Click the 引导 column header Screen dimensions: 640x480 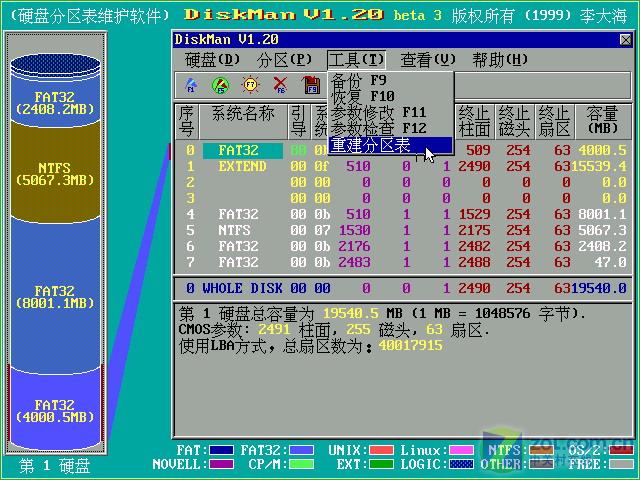[x=298, y=121]
